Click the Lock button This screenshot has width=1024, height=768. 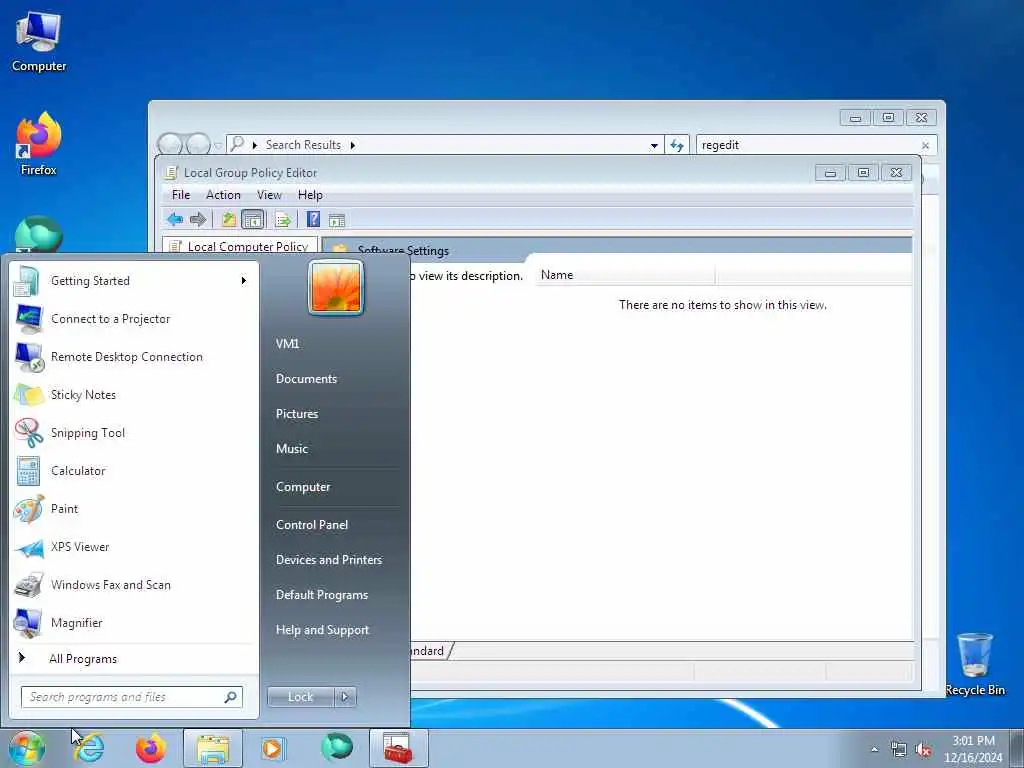[300, 697]
